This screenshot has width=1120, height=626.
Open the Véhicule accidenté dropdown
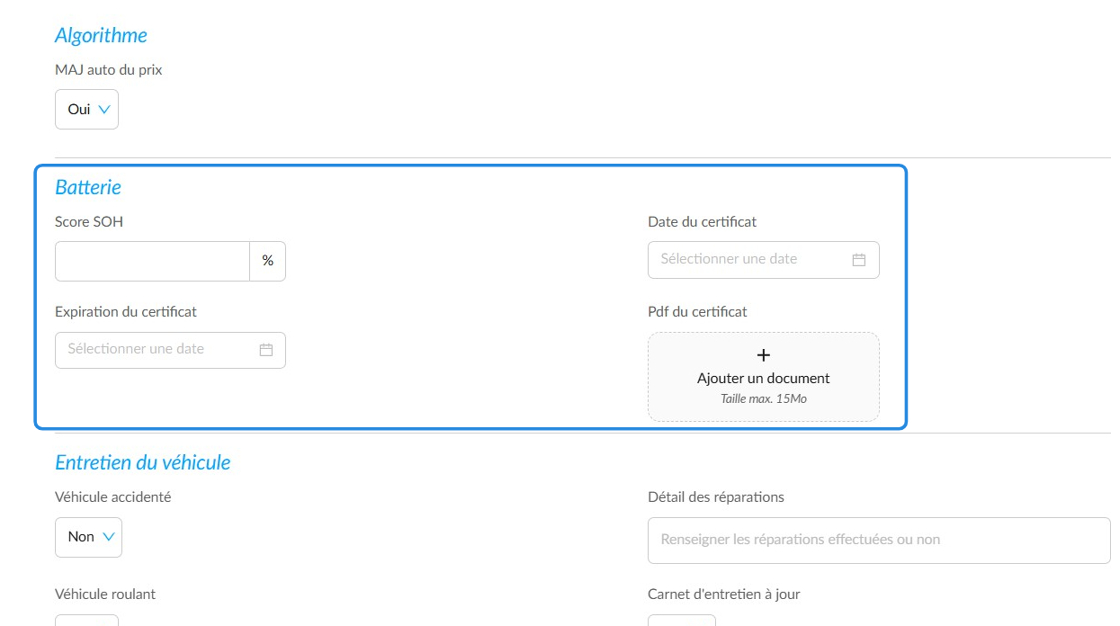pyautogui.click(x=89, y=537)
